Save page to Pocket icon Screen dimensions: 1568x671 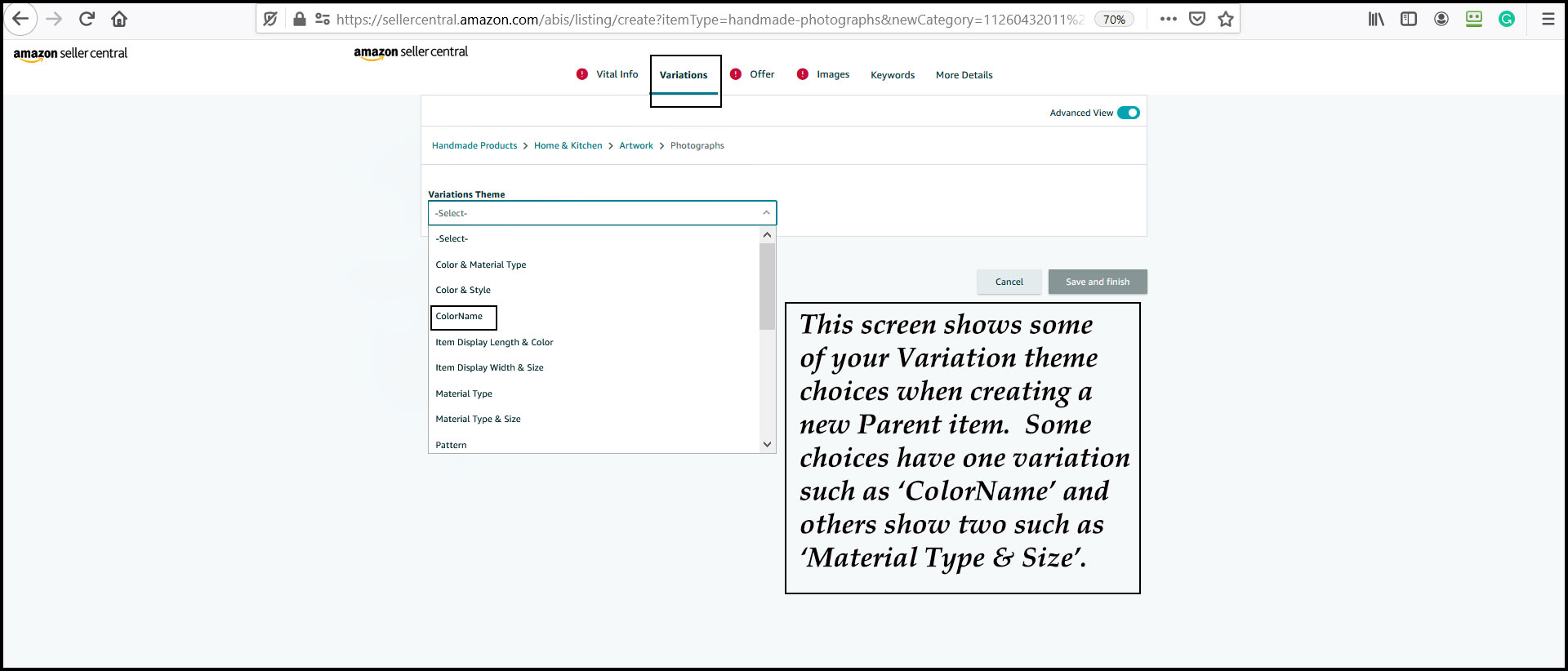1197,19
